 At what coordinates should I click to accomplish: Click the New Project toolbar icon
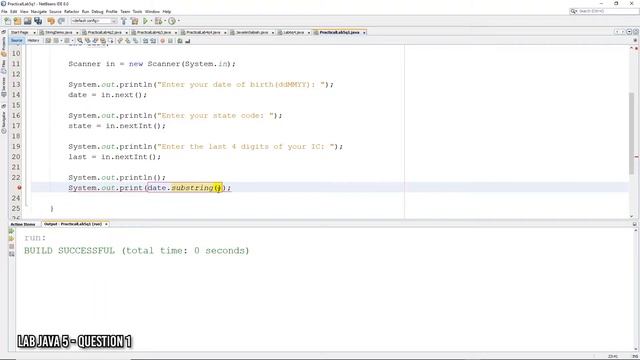pos(17,21)
